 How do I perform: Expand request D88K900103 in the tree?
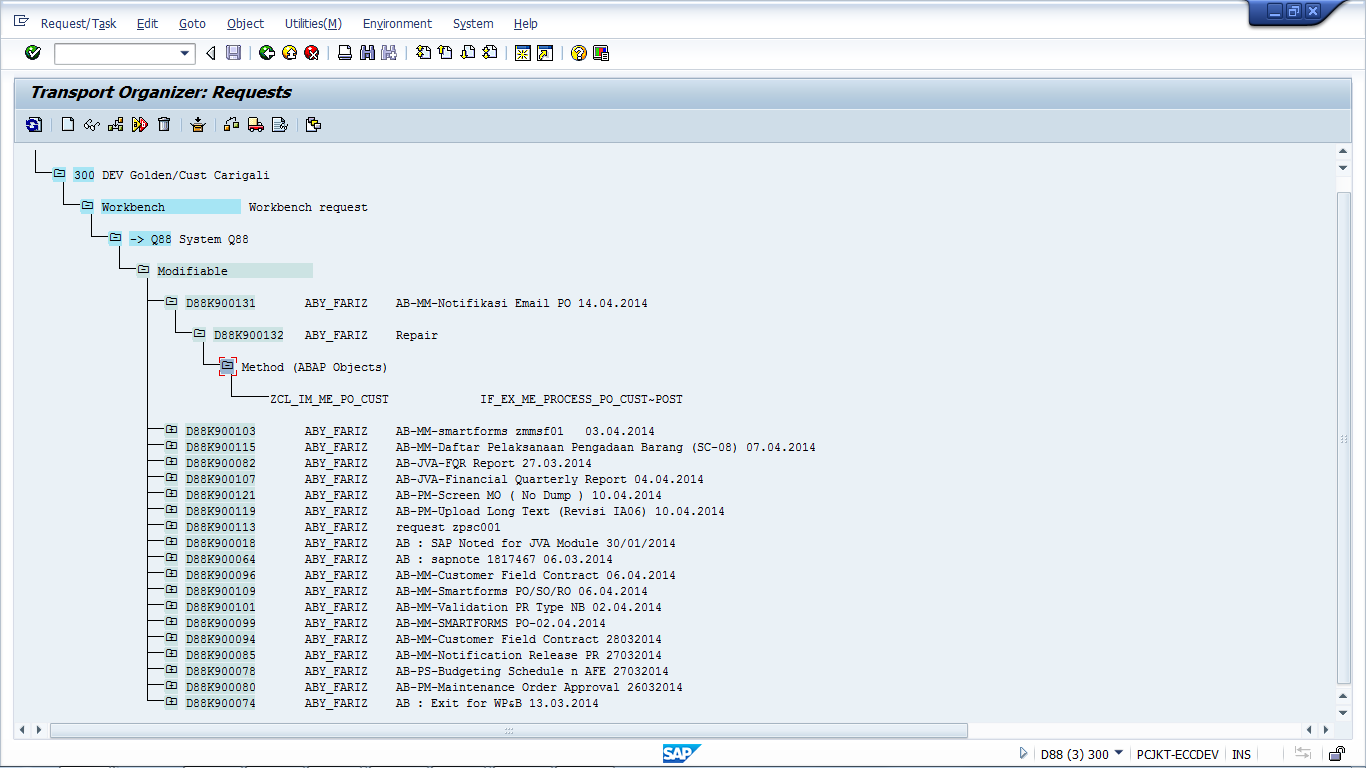tap(170, 430)
